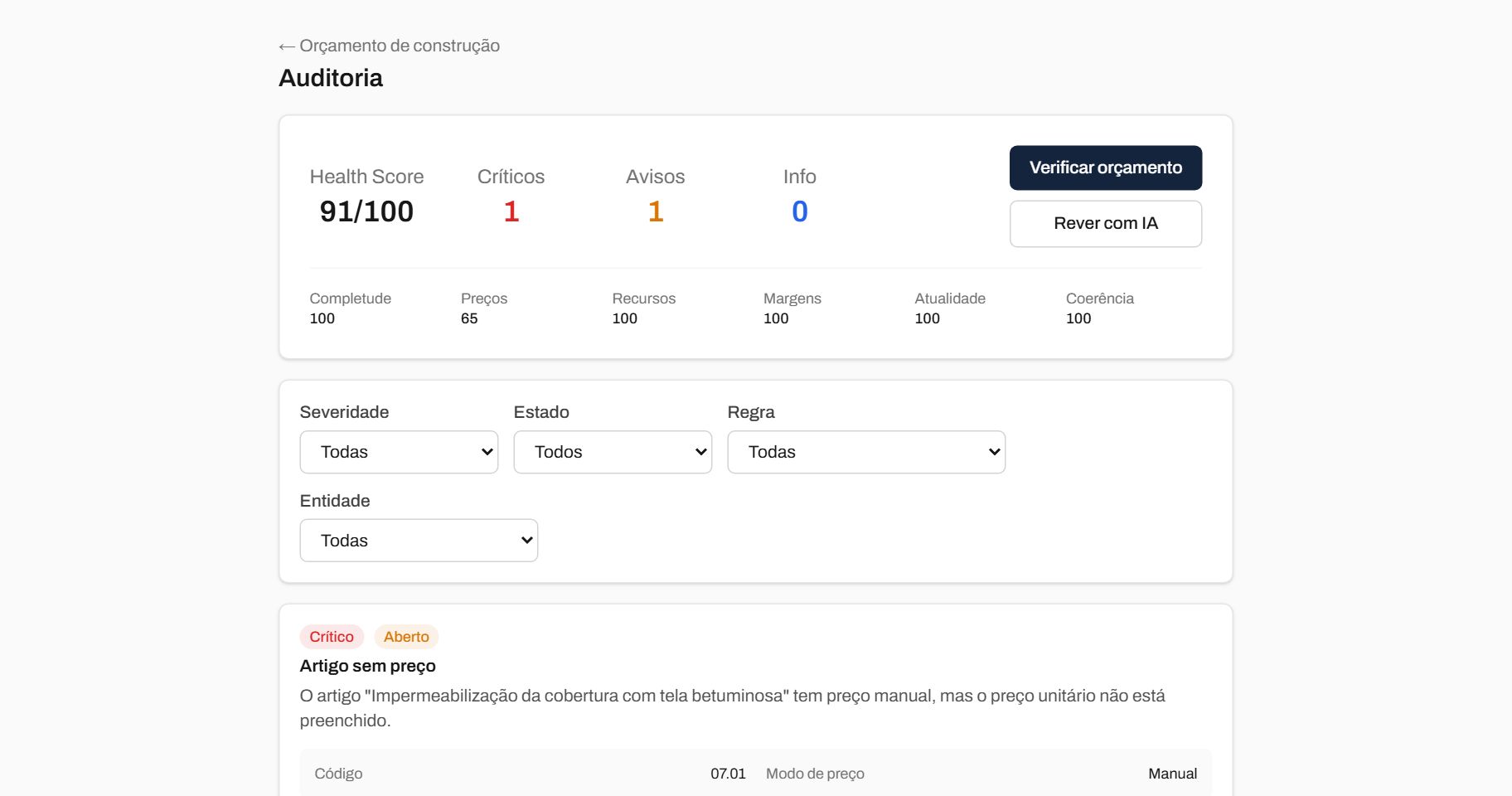Click the Código value 07.01
Image resolution: width=1512 pixels, height=796 pixels.
(x=728, y=774)
